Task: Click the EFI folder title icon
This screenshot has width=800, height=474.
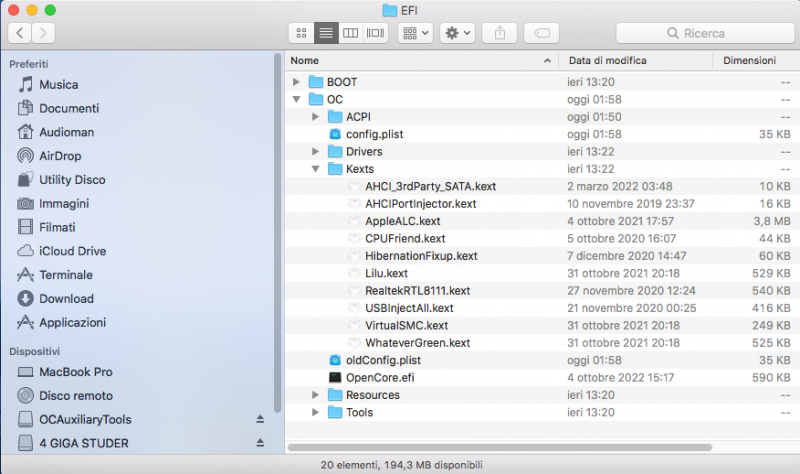Action: [390, 10]
